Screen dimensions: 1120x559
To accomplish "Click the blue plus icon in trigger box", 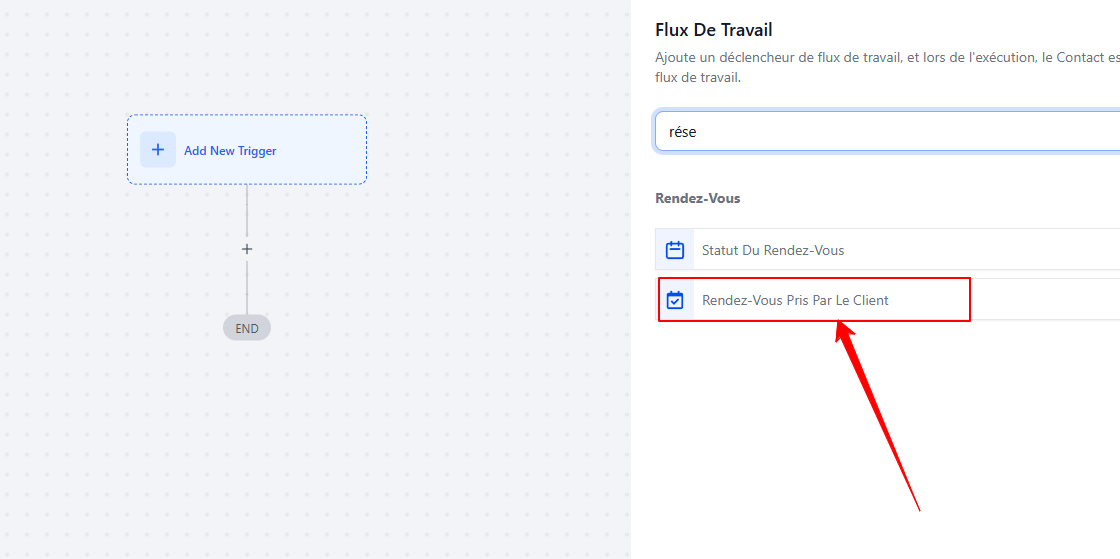I will (158, 150).
